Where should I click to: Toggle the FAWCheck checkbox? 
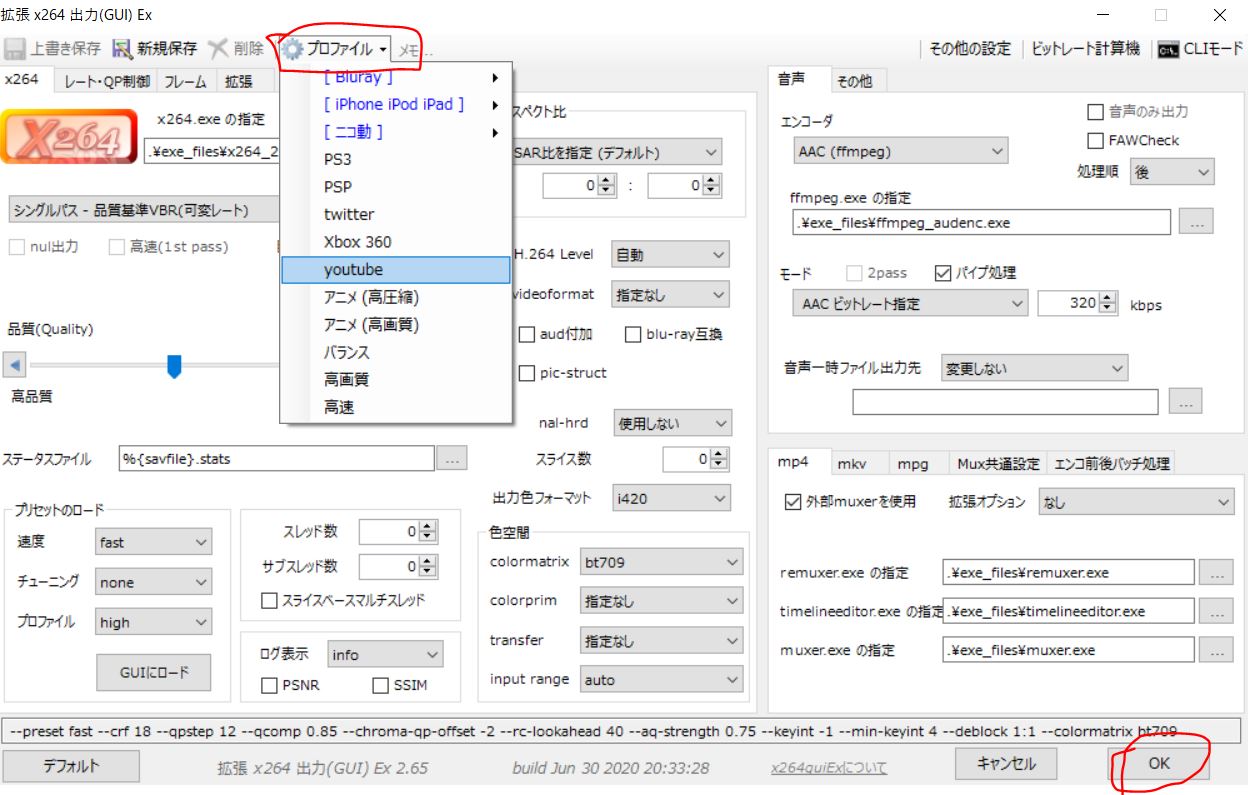(1095, 141)
